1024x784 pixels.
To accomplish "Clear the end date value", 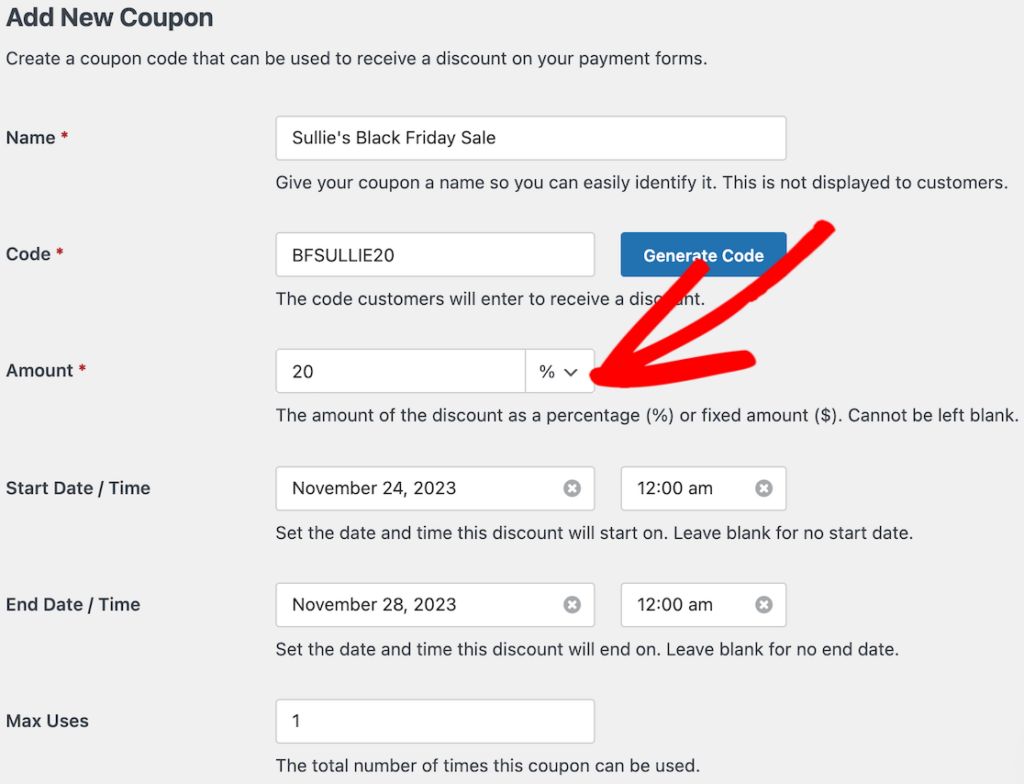I will pos(571,604).
